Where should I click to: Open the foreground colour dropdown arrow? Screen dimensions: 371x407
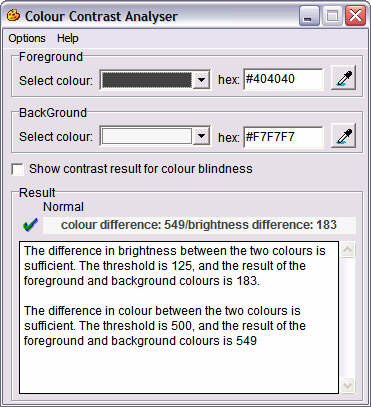click(201, 80)
